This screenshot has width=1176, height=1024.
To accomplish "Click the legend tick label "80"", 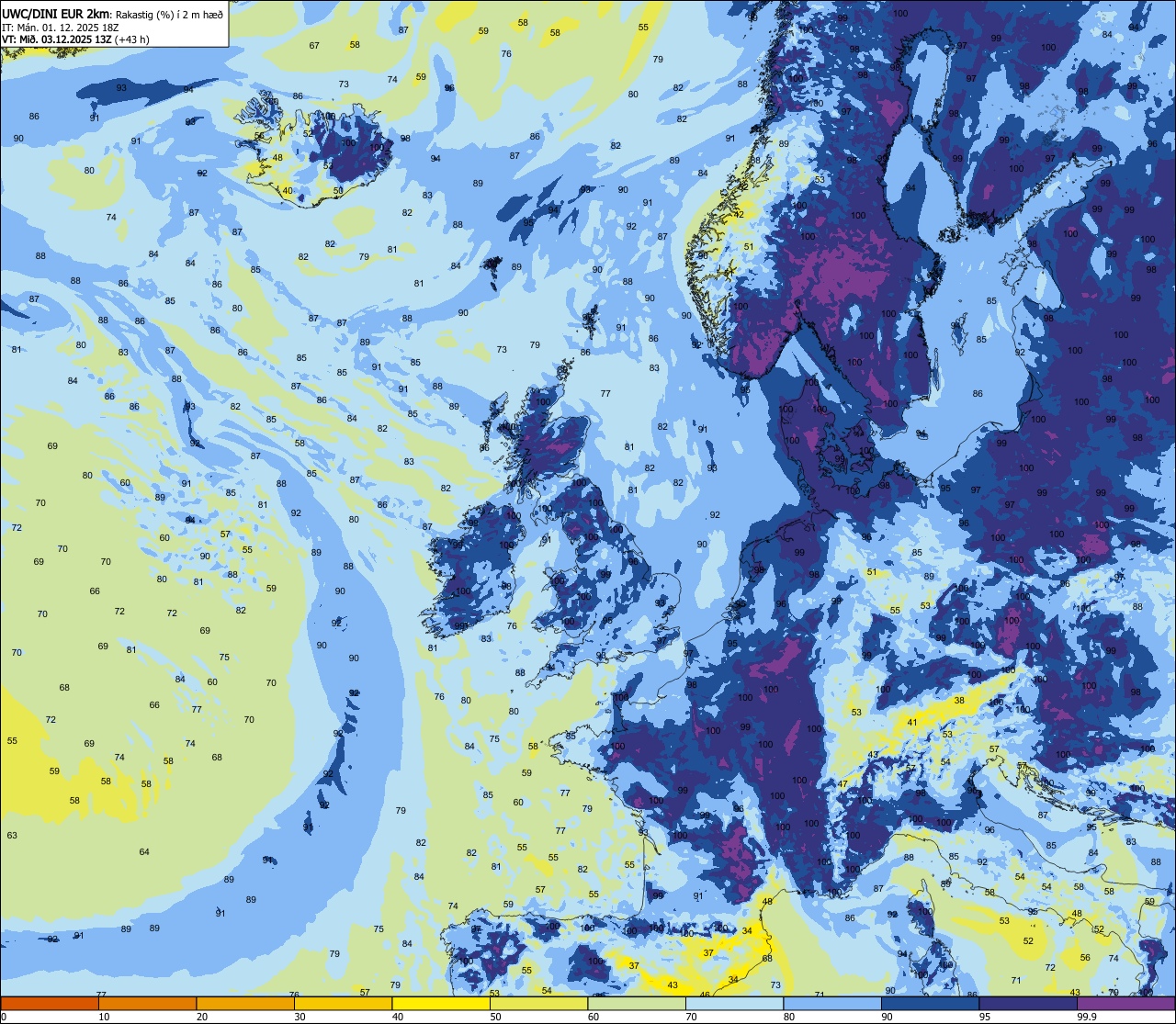I will point(789,1017).
